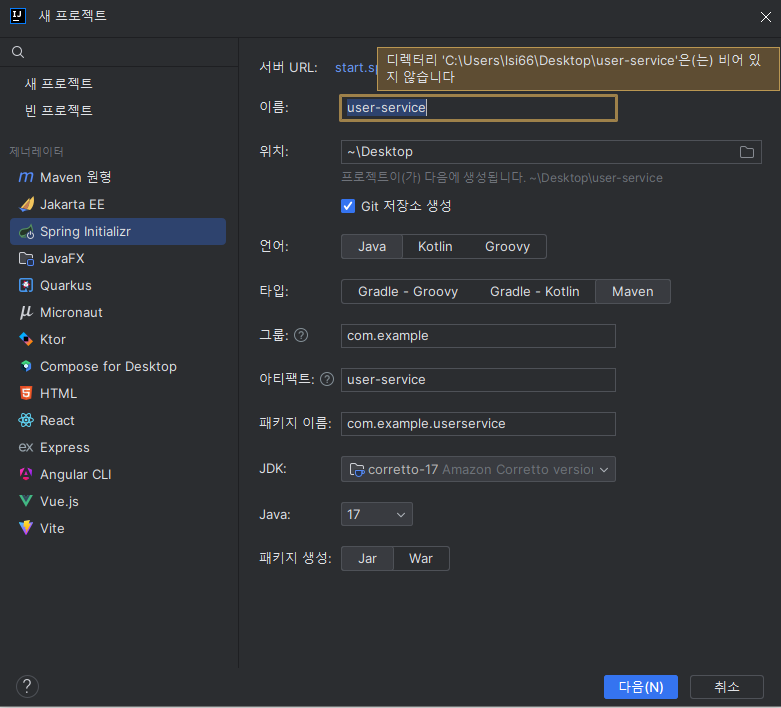
Task: Choose Maven build type
Action: click(633, 291)
